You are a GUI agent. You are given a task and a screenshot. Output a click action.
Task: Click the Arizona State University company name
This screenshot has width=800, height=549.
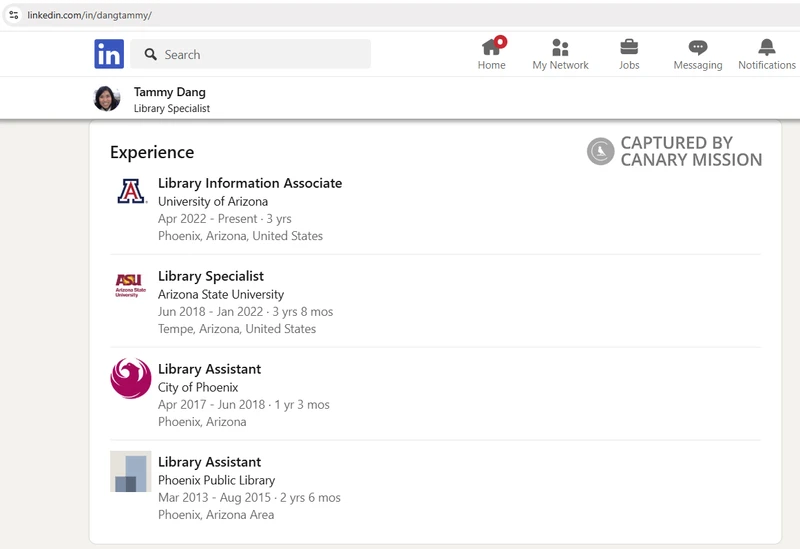221,294
